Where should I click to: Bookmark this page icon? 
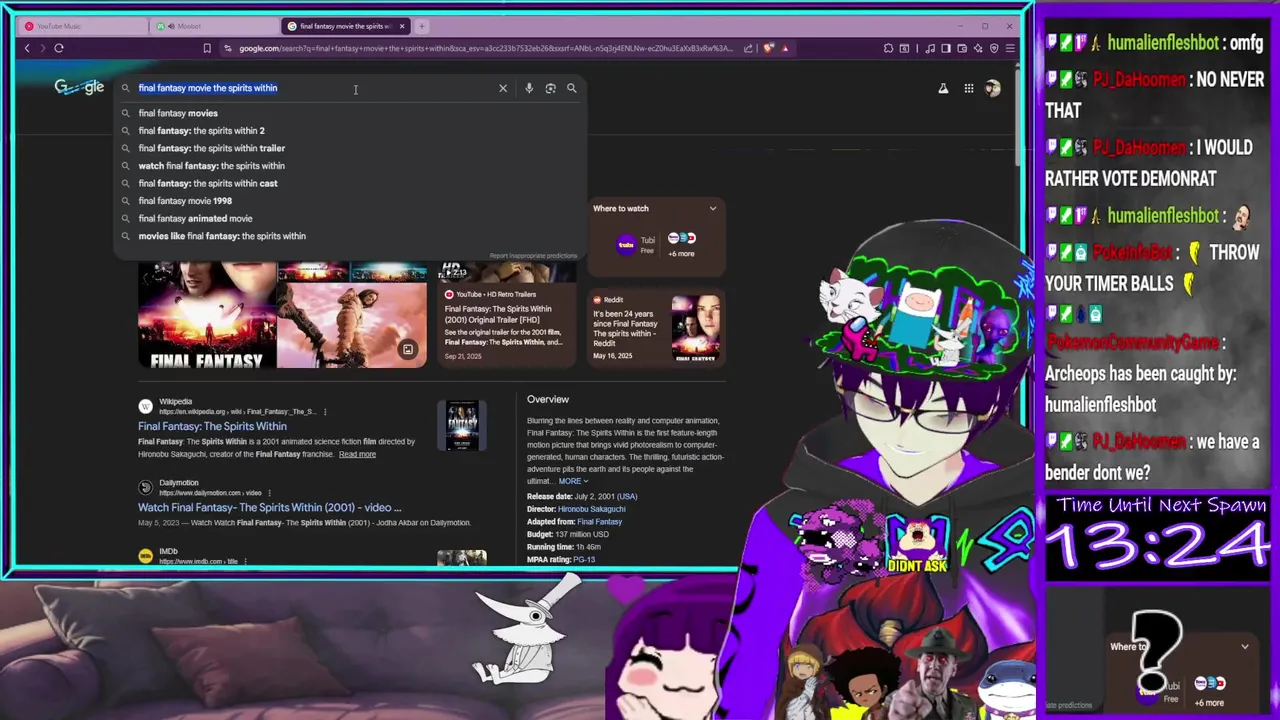207,48
